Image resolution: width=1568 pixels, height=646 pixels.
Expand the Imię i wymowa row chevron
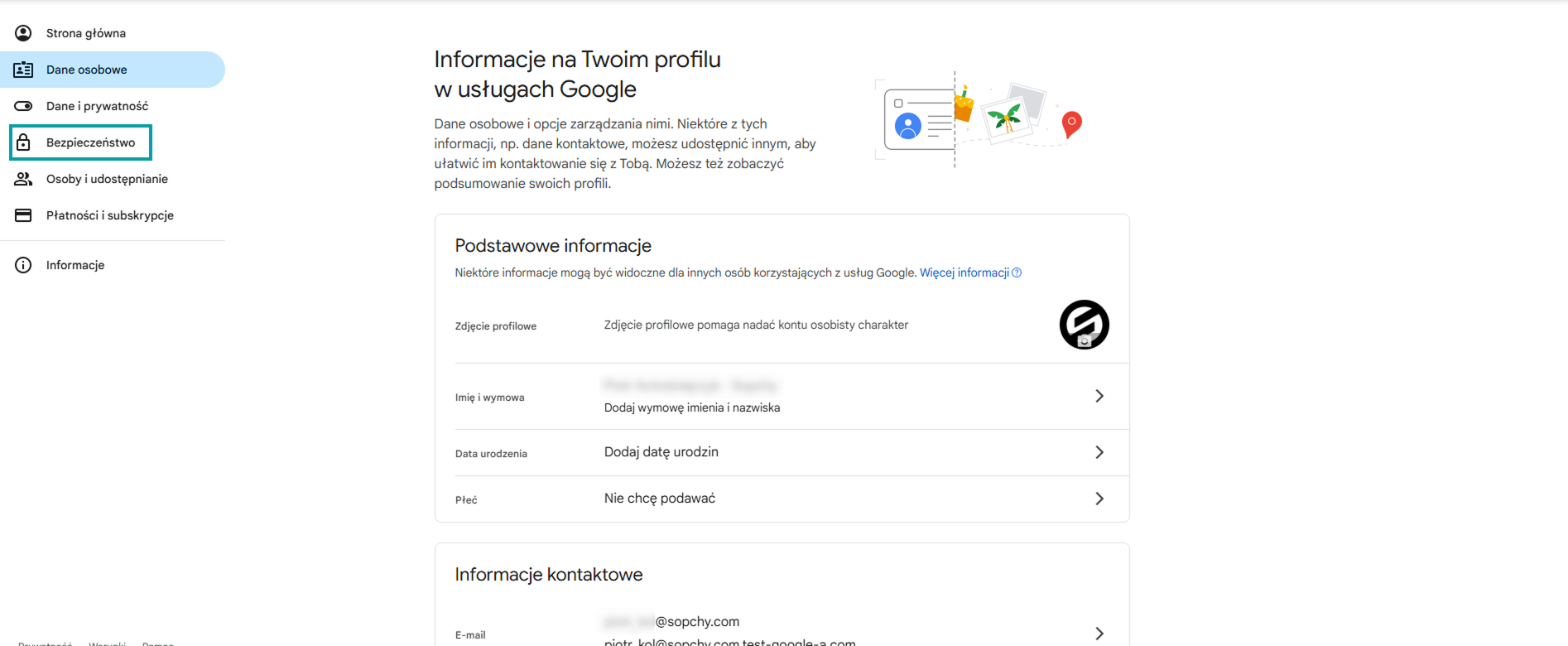1099,396
